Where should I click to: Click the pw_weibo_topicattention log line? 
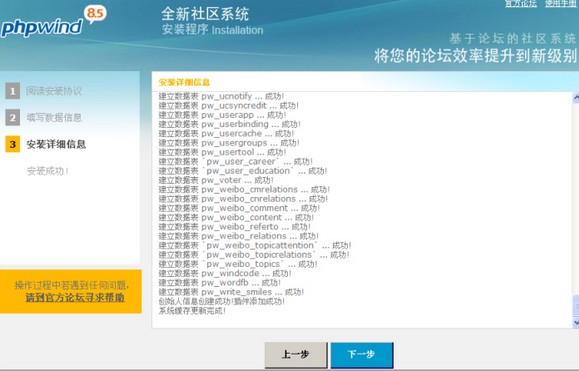(255, 245)
